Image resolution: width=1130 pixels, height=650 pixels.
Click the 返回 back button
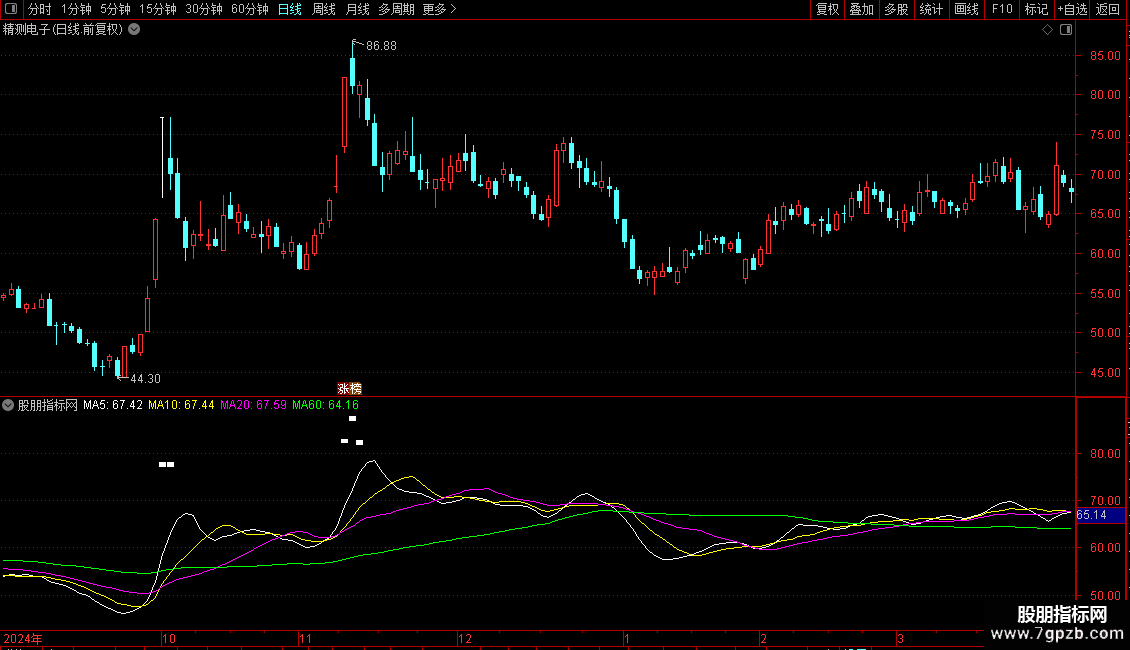[1108, 9]
